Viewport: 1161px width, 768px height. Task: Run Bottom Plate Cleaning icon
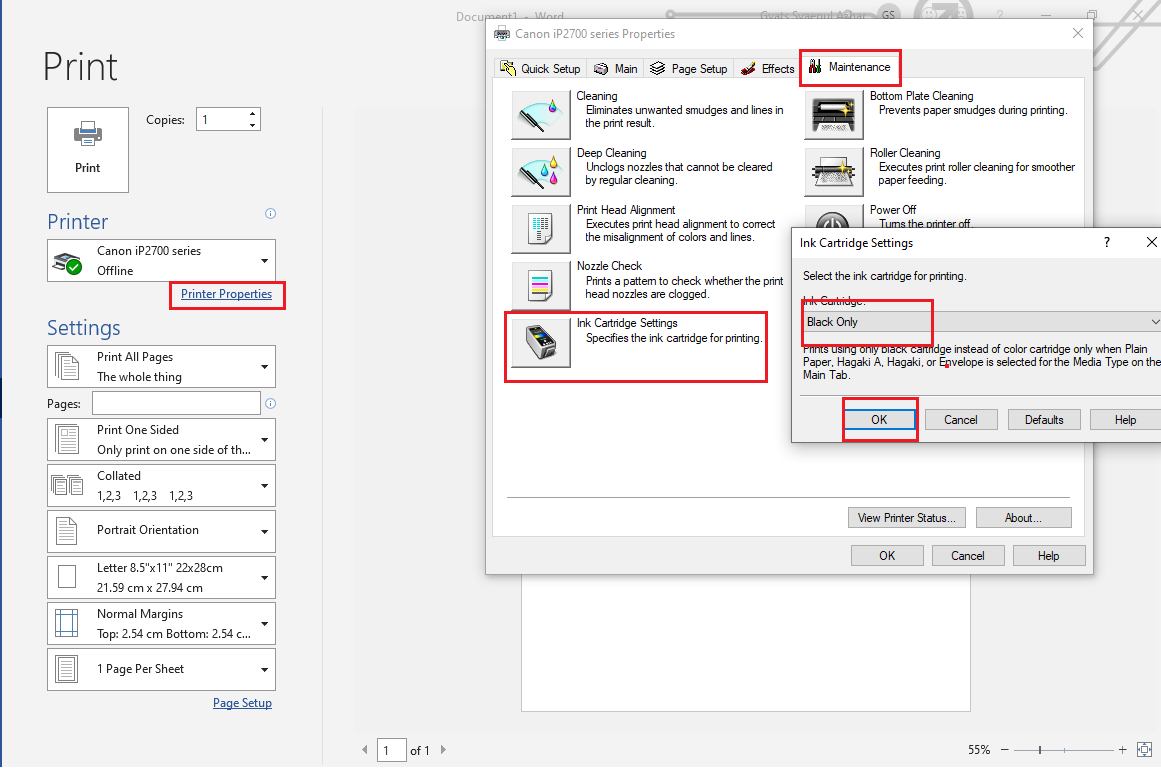[x=834, y=115]
